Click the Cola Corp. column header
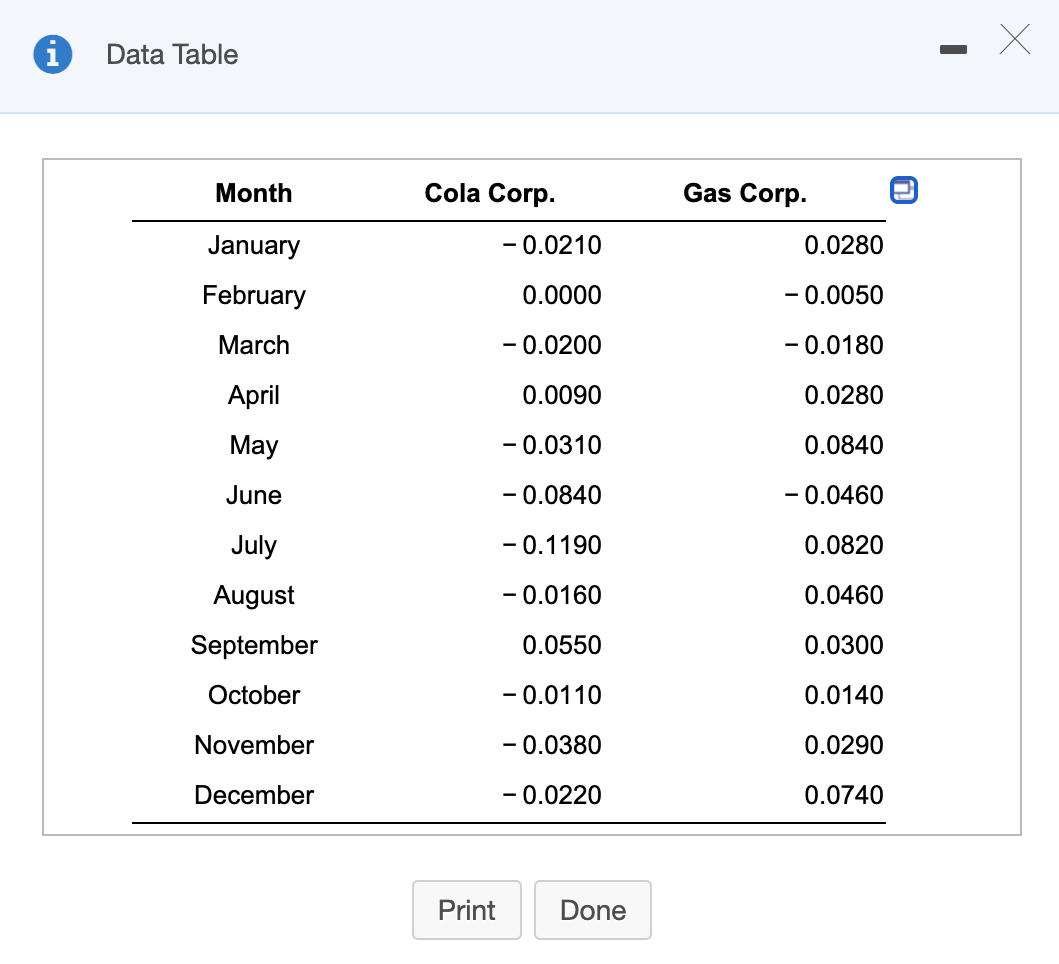 tap(489, 193)
